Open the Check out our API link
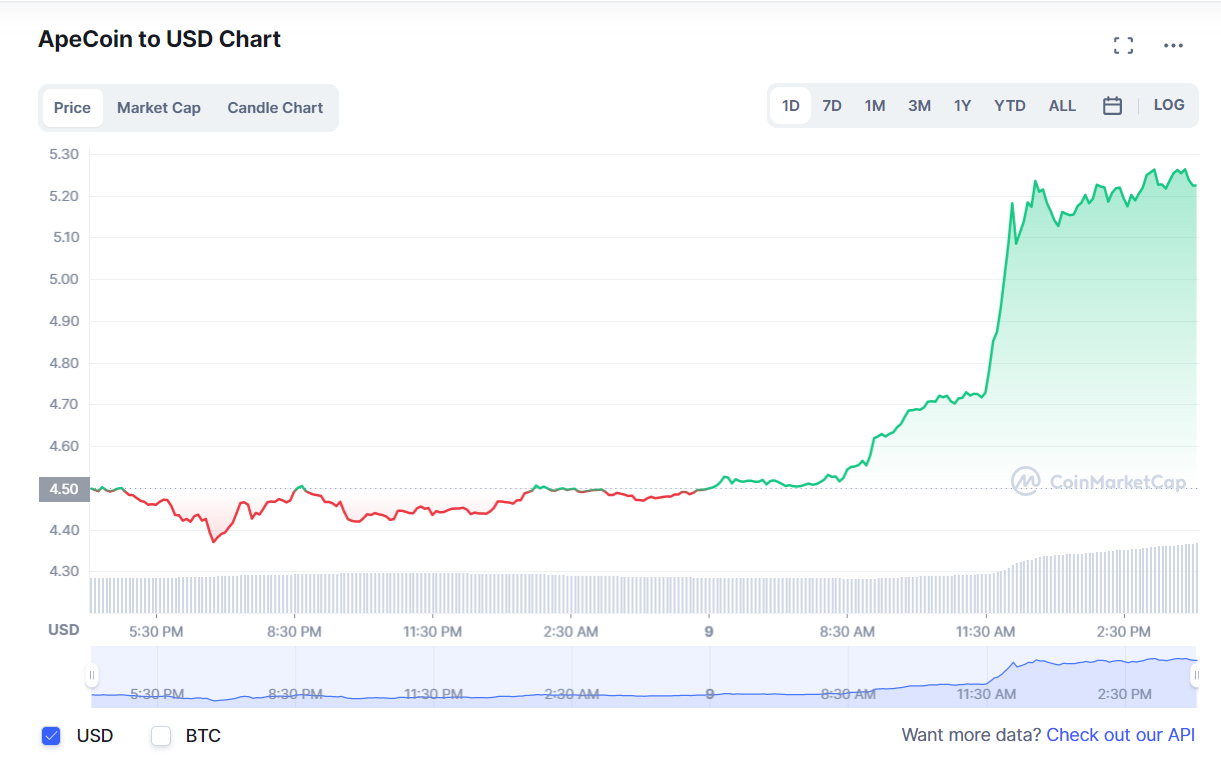The height and width of the screenshot is (762, 1221). pyautogui.click(x=1120, y=735)
